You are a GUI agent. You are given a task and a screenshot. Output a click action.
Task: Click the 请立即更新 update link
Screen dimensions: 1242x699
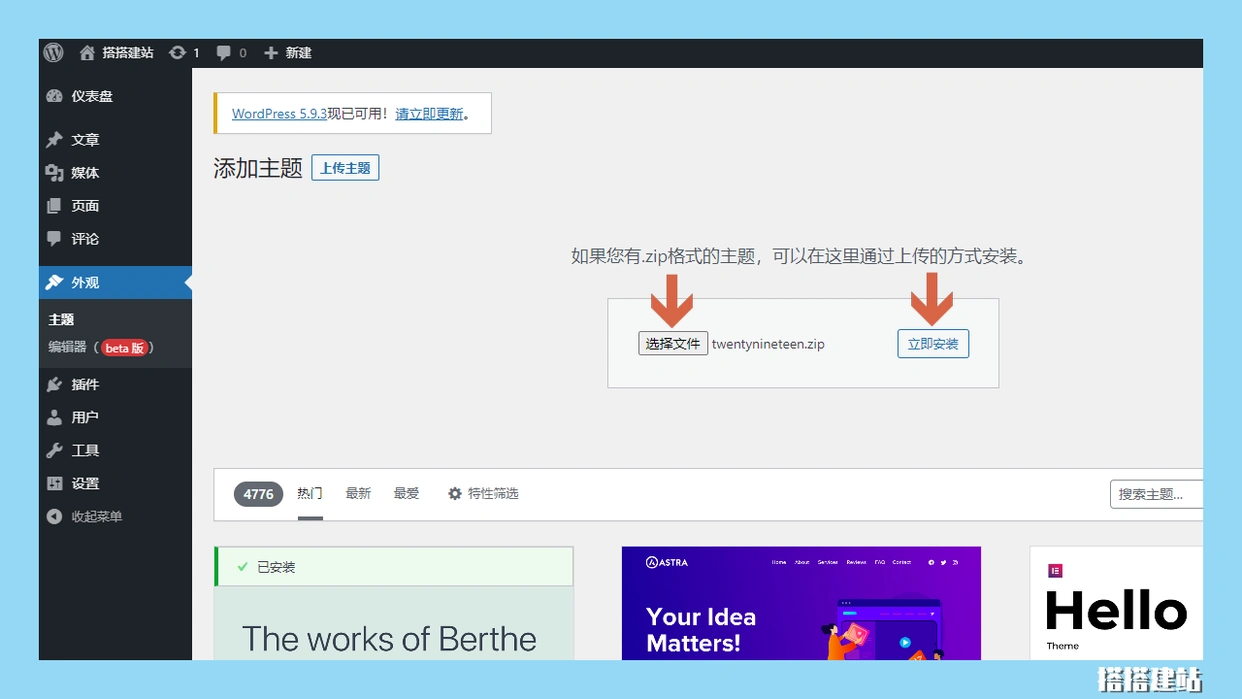point(429,114)
